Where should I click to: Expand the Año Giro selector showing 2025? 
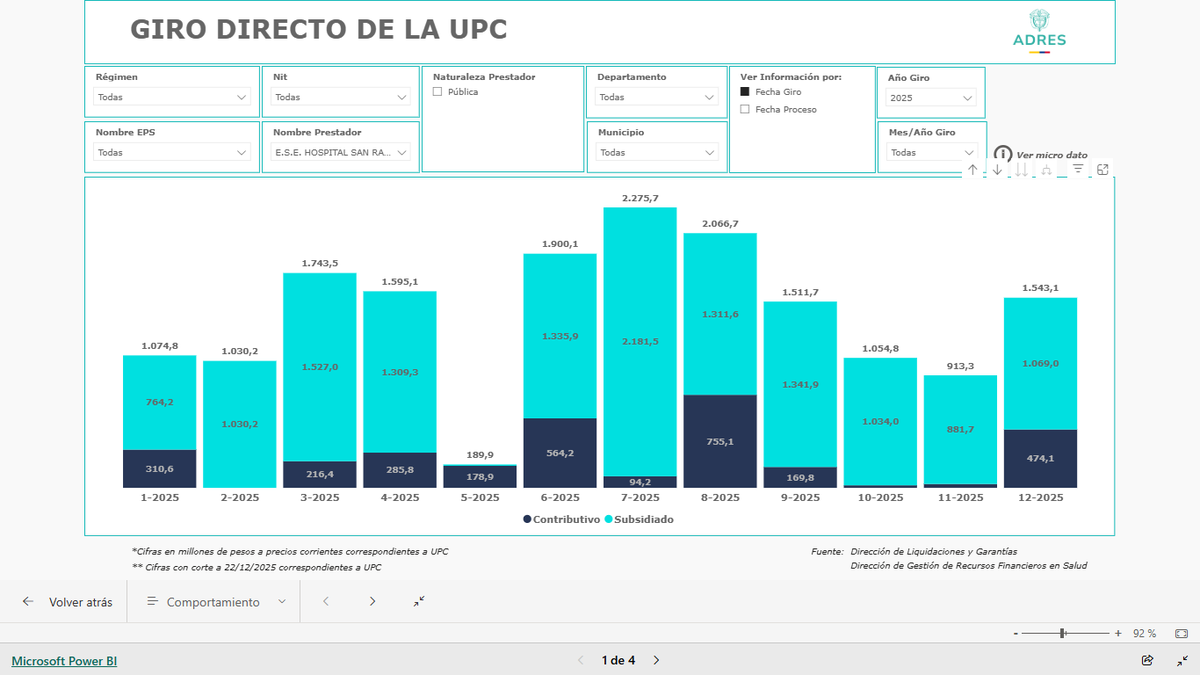930,97
